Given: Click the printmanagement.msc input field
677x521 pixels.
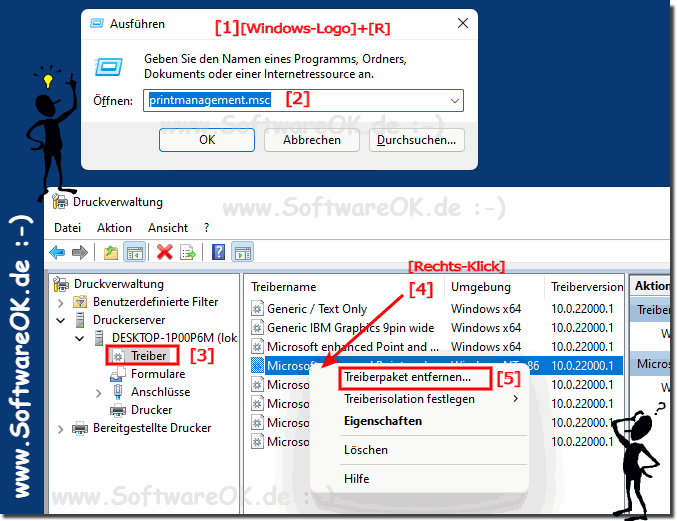Looking at the screenshot, I should 304,101.
